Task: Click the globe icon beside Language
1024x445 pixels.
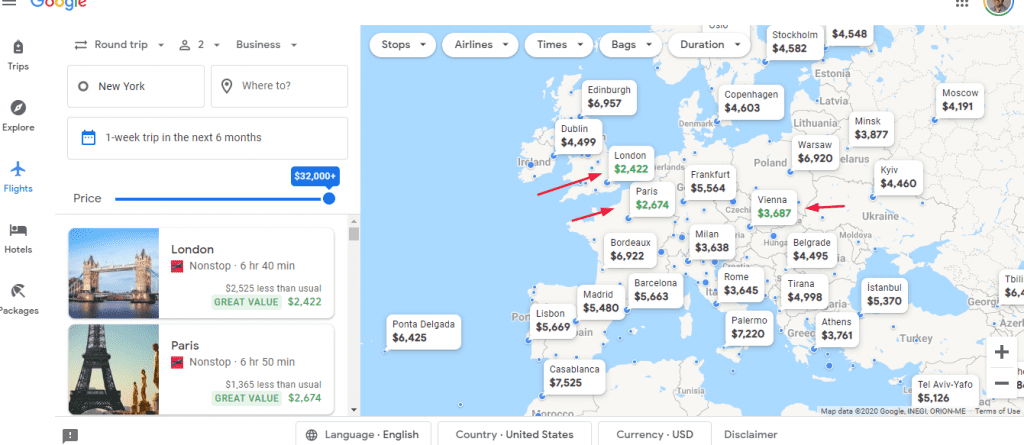Action: 312,435
